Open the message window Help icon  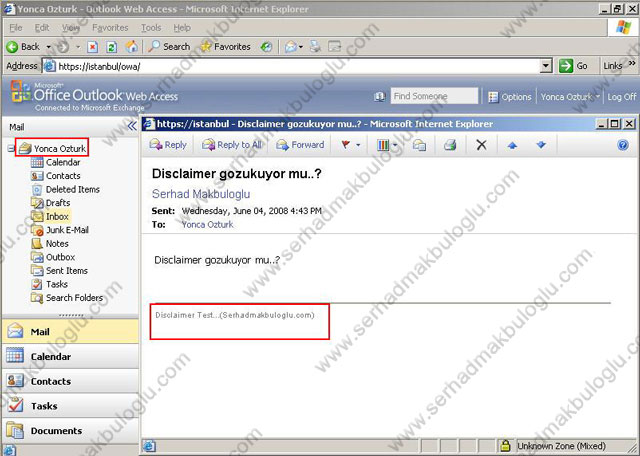pos(623,145)
